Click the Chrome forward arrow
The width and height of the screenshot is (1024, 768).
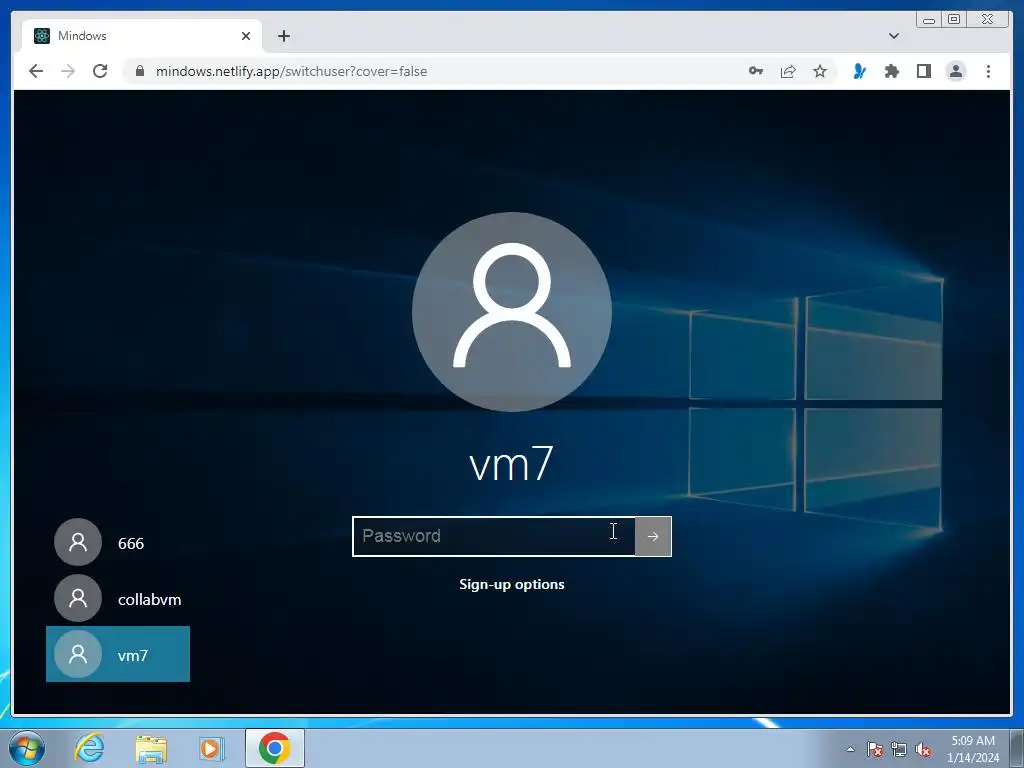68,71
